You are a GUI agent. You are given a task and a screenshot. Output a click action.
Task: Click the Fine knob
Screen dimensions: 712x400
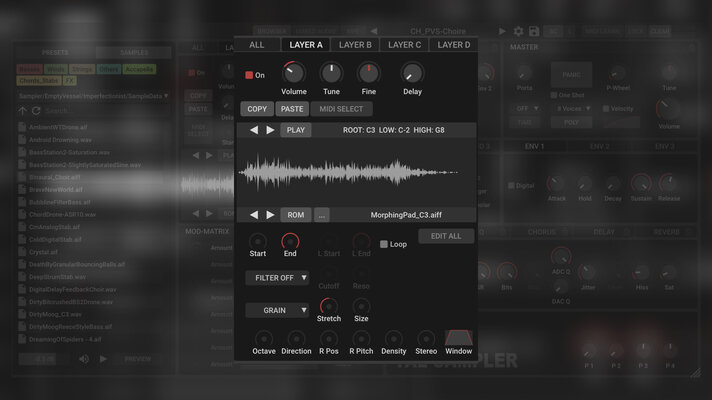click(x=368, y=73)
